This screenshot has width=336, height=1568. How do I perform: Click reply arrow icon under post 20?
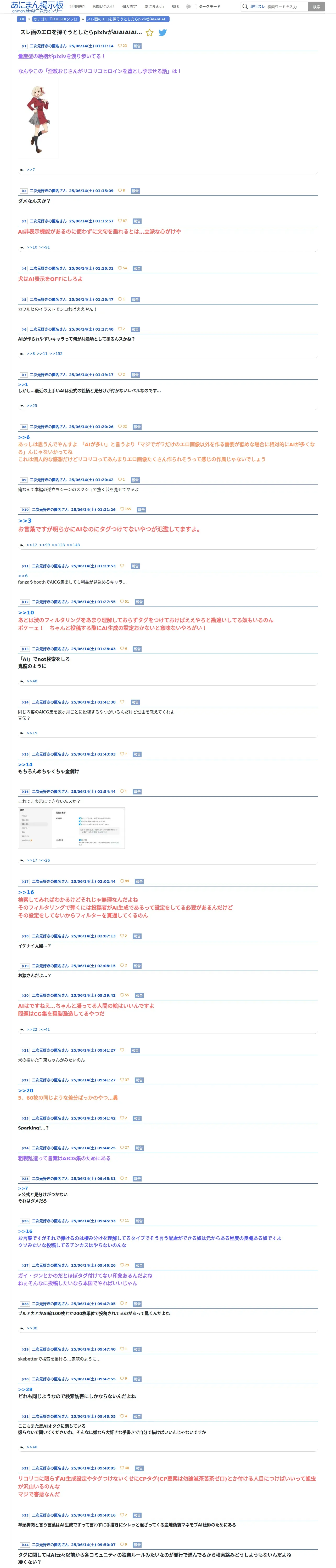click(x=22, y=1030)
